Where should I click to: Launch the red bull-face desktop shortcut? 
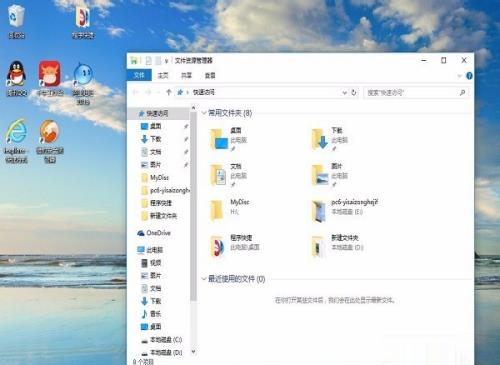coord(50,78)
